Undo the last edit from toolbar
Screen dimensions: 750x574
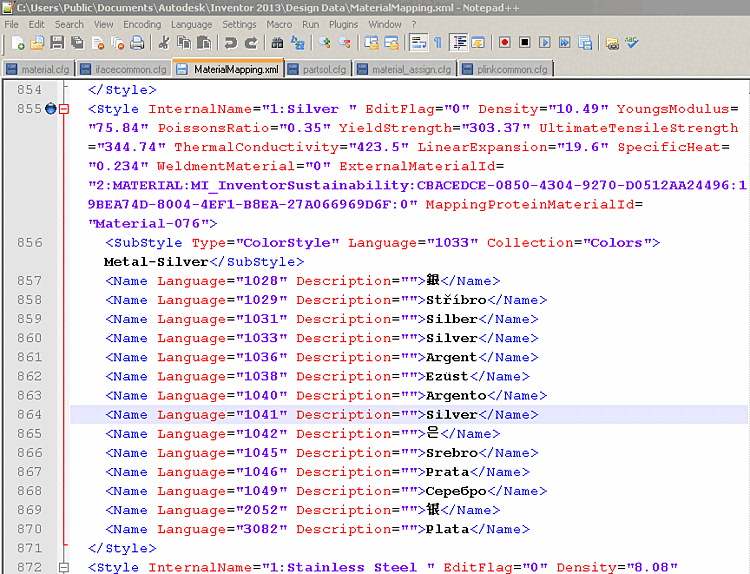tap(230, 43)
